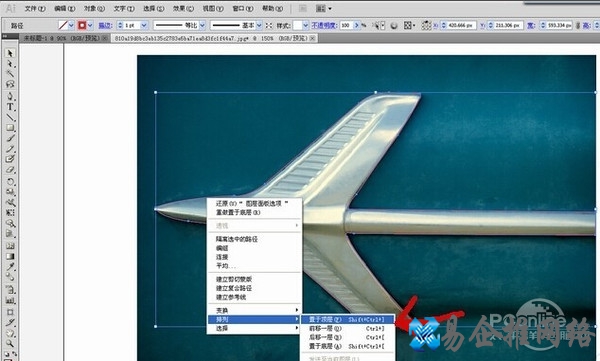Expand the stroke swatch dropdown arrow
Screen dimensions: 600x361
click(90, 26)
